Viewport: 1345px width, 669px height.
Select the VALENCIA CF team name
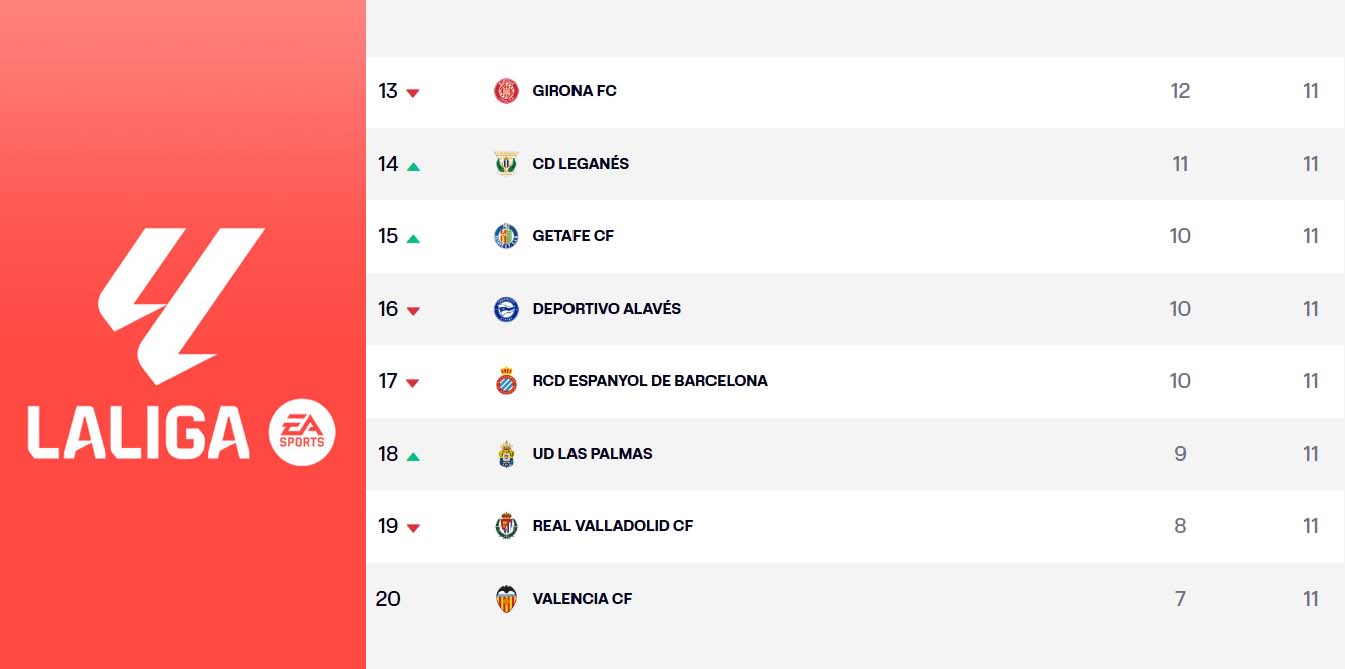point(582,599)
